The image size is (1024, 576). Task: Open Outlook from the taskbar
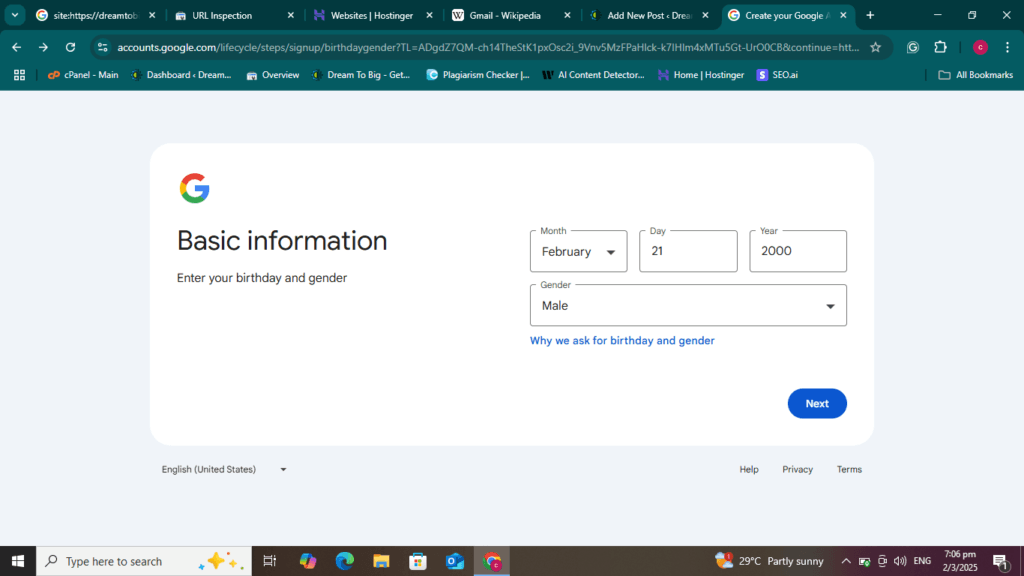point(455,561)
